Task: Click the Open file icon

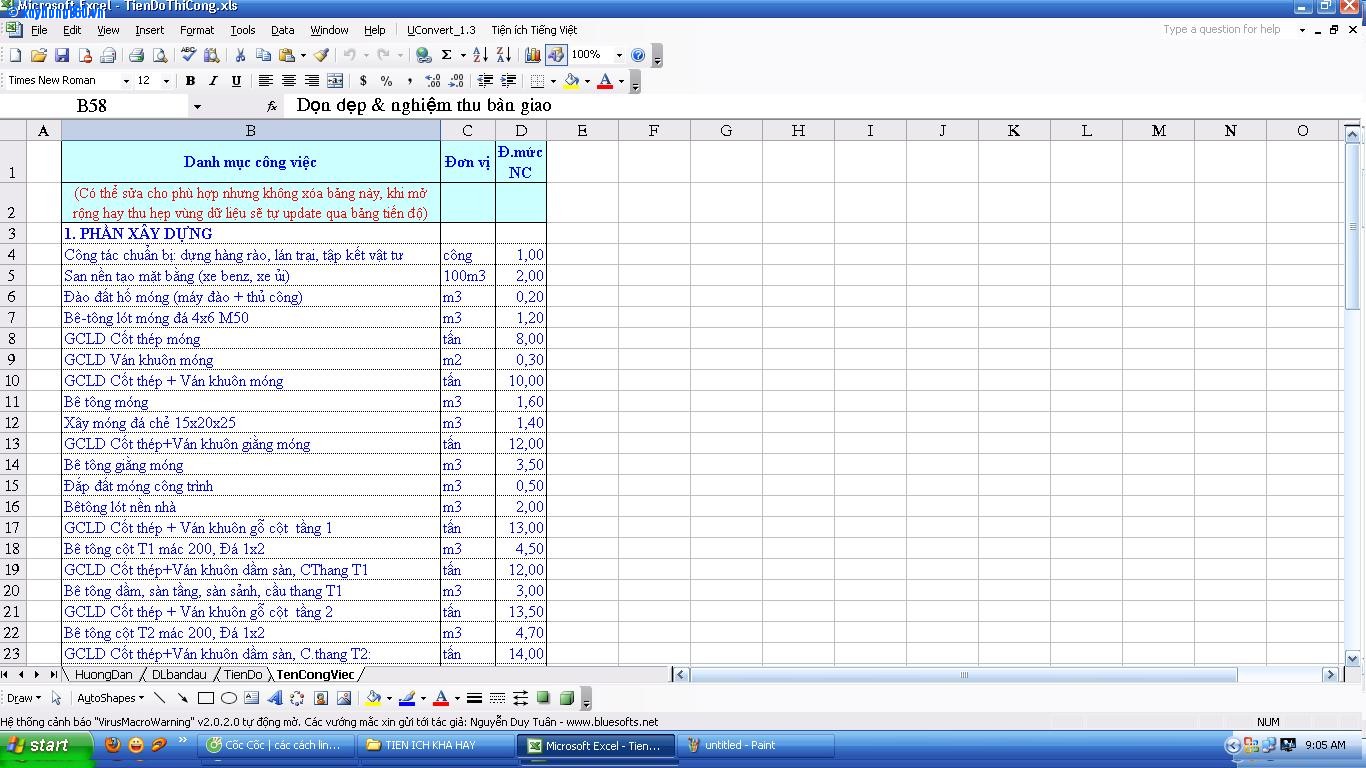Action: tap(38, 55)
